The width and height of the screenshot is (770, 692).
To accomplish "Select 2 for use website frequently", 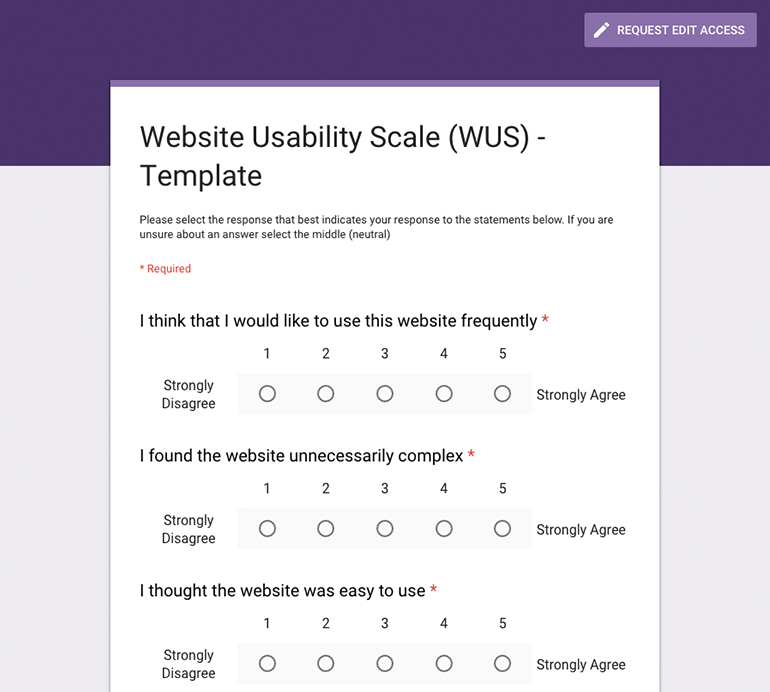I will pyautogui.click(x=326, y=393).
